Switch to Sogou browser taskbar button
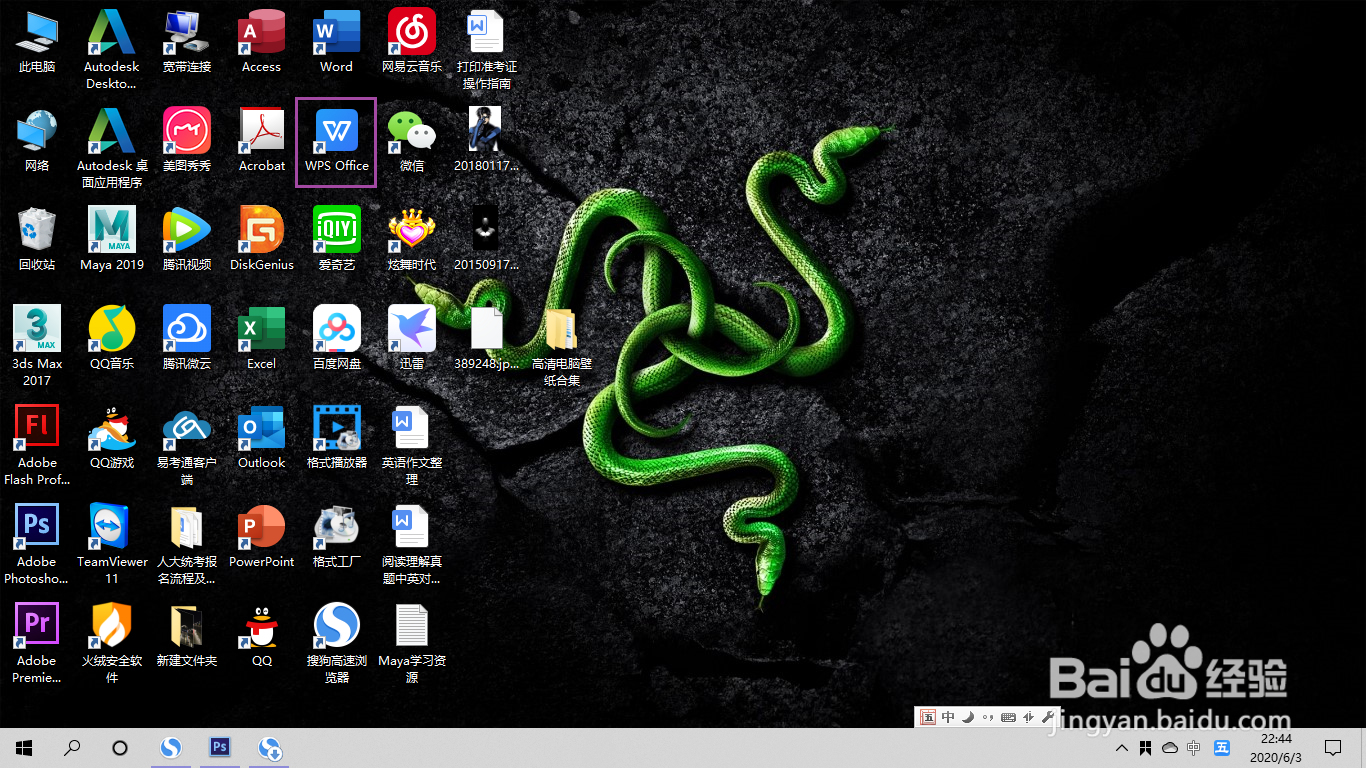Image resolution: width=1366 pixels, height=768 pixels. (x=172, y=747)
